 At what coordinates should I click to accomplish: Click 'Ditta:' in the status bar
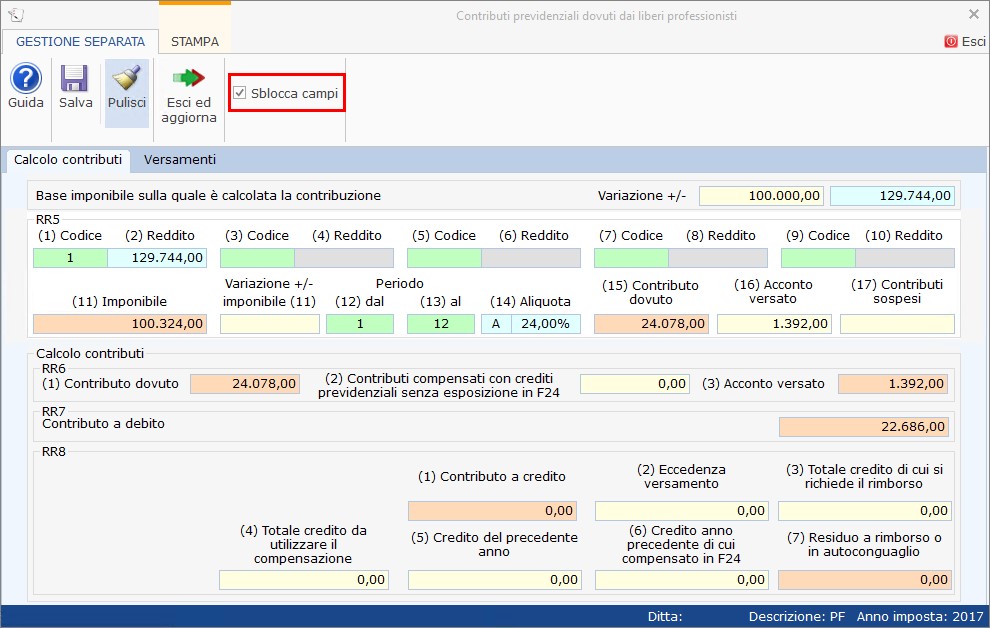pos(665,617)
